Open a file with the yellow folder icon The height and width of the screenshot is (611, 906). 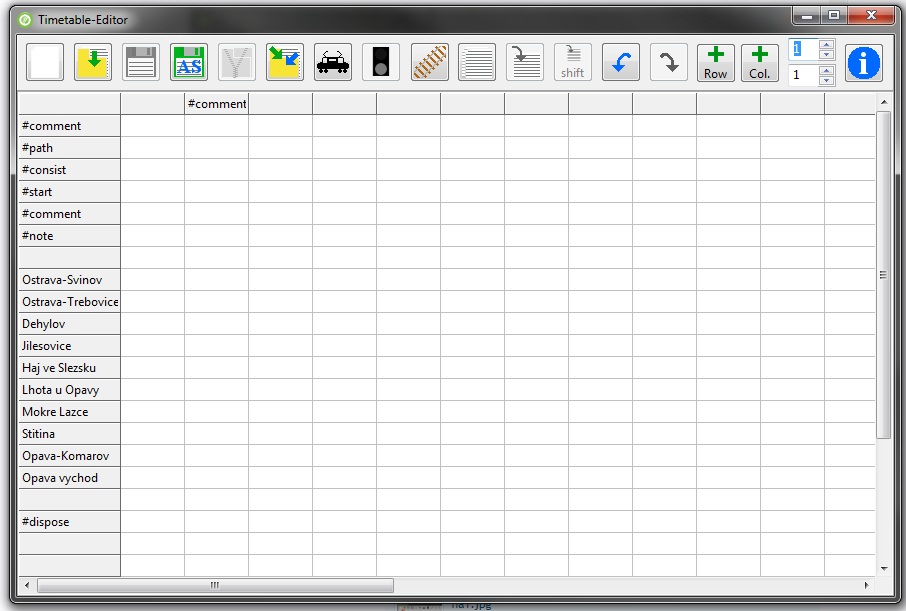coord(93,62)
